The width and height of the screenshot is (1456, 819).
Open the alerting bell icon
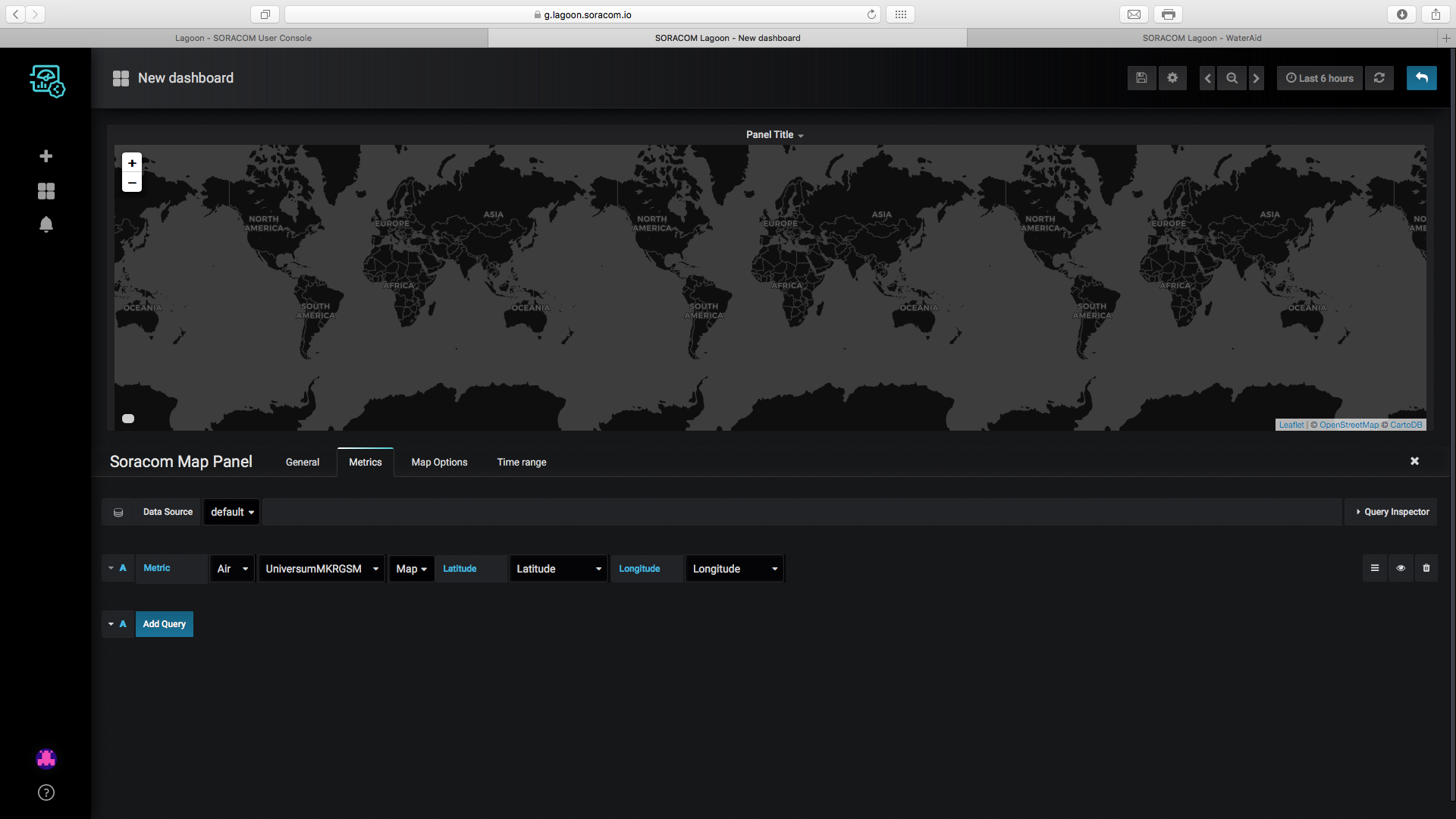click(46, 224)
